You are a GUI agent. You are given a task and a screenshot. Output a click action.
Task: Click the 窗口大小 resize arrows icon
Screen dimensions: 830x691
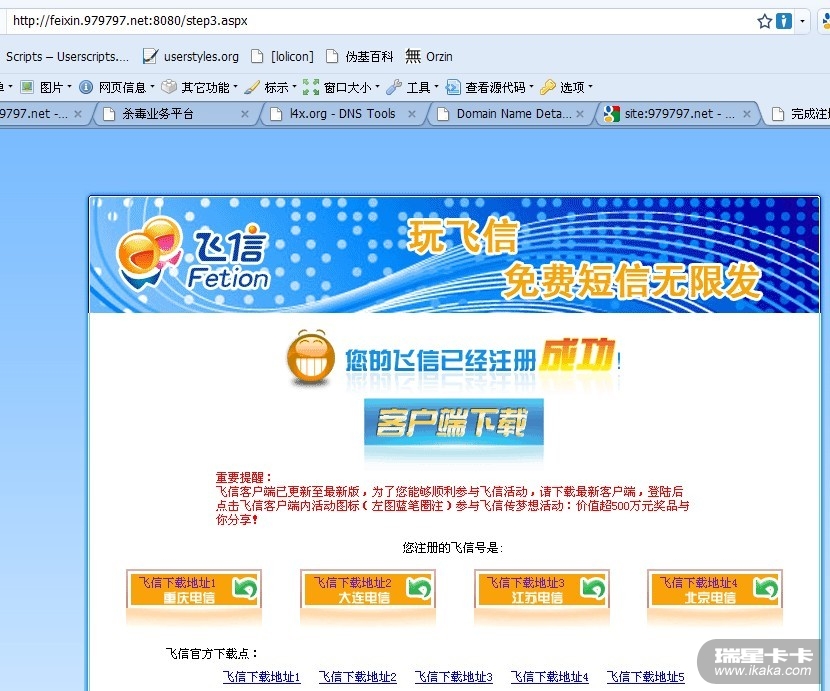coord(311,87)
